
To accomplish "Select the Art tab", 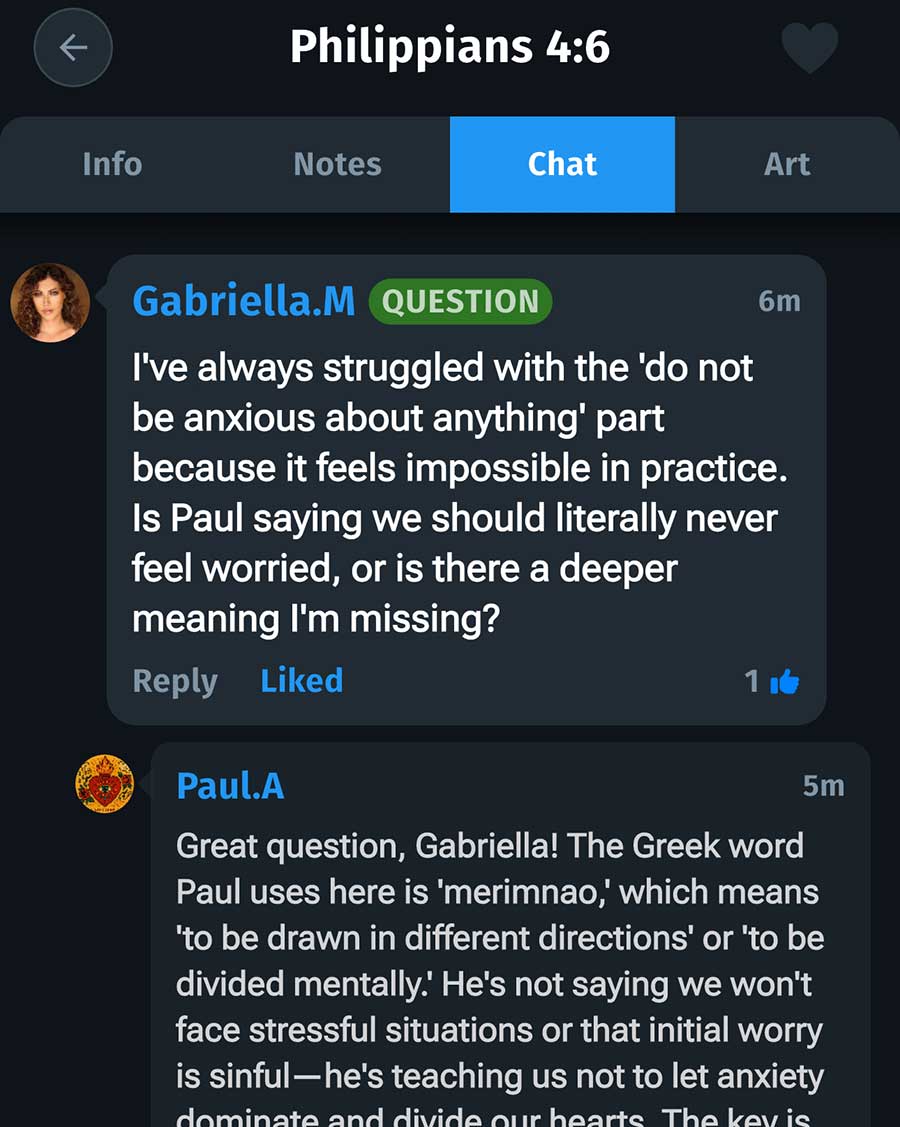I will point(787,164).
